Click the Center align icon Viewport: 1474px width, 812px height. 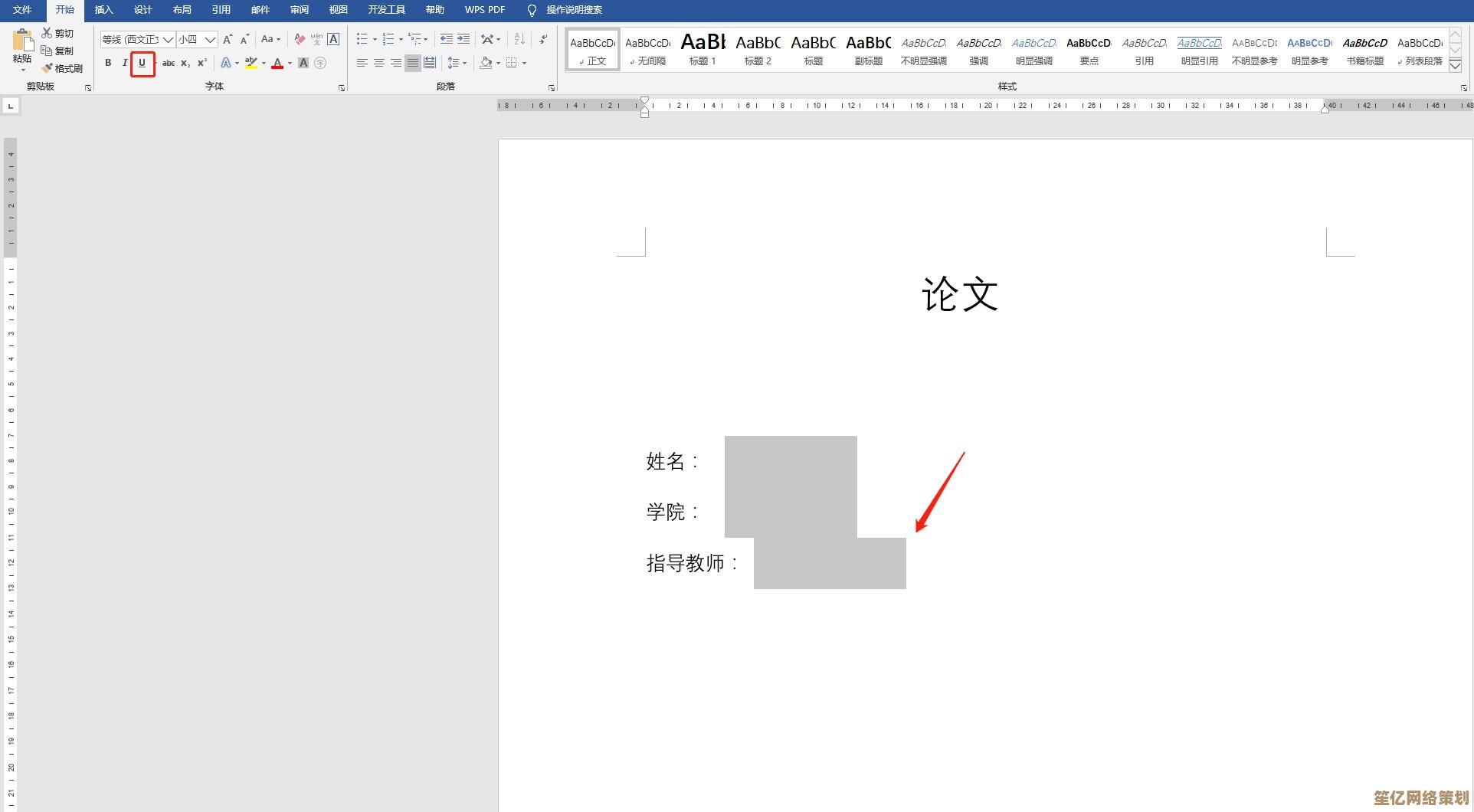(379, 63)
